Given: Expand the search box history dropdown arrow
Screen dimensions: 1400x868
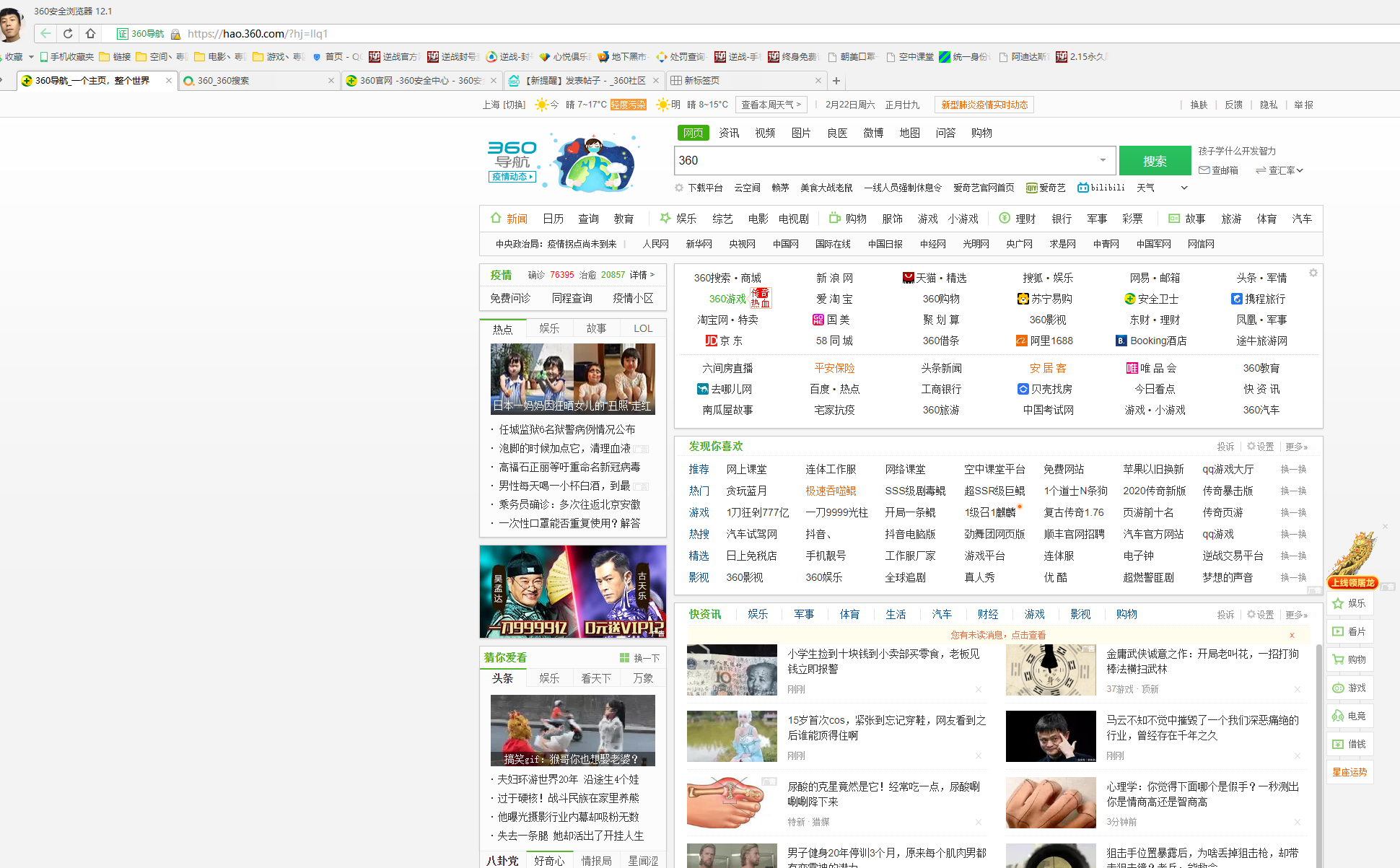Looking at the screenshot, I should pyautogui.click(x=1102, y=160).
